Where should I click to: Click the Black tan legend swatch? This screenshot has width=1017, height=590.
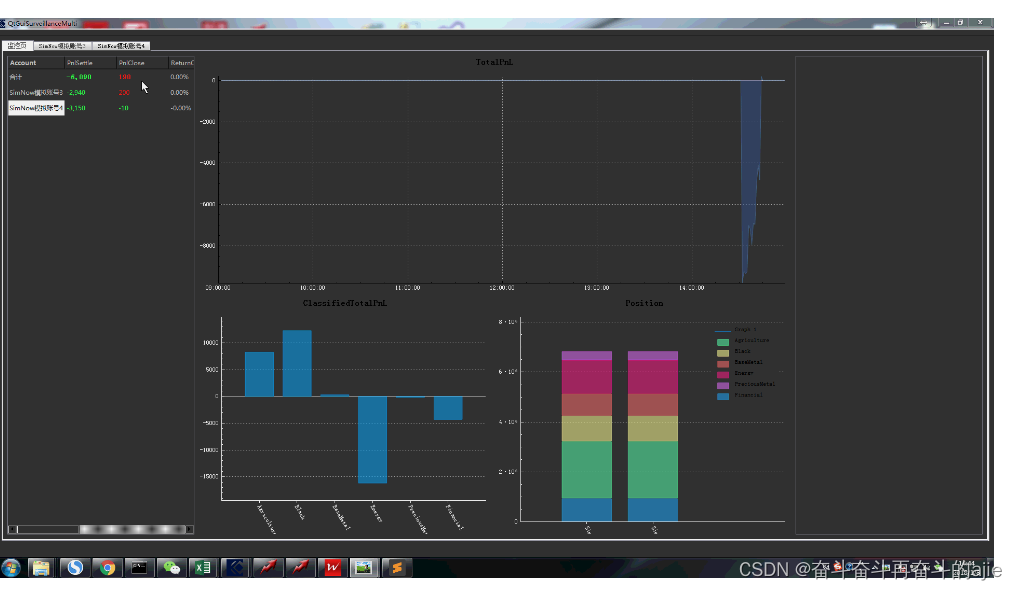[x=723, y=353]
